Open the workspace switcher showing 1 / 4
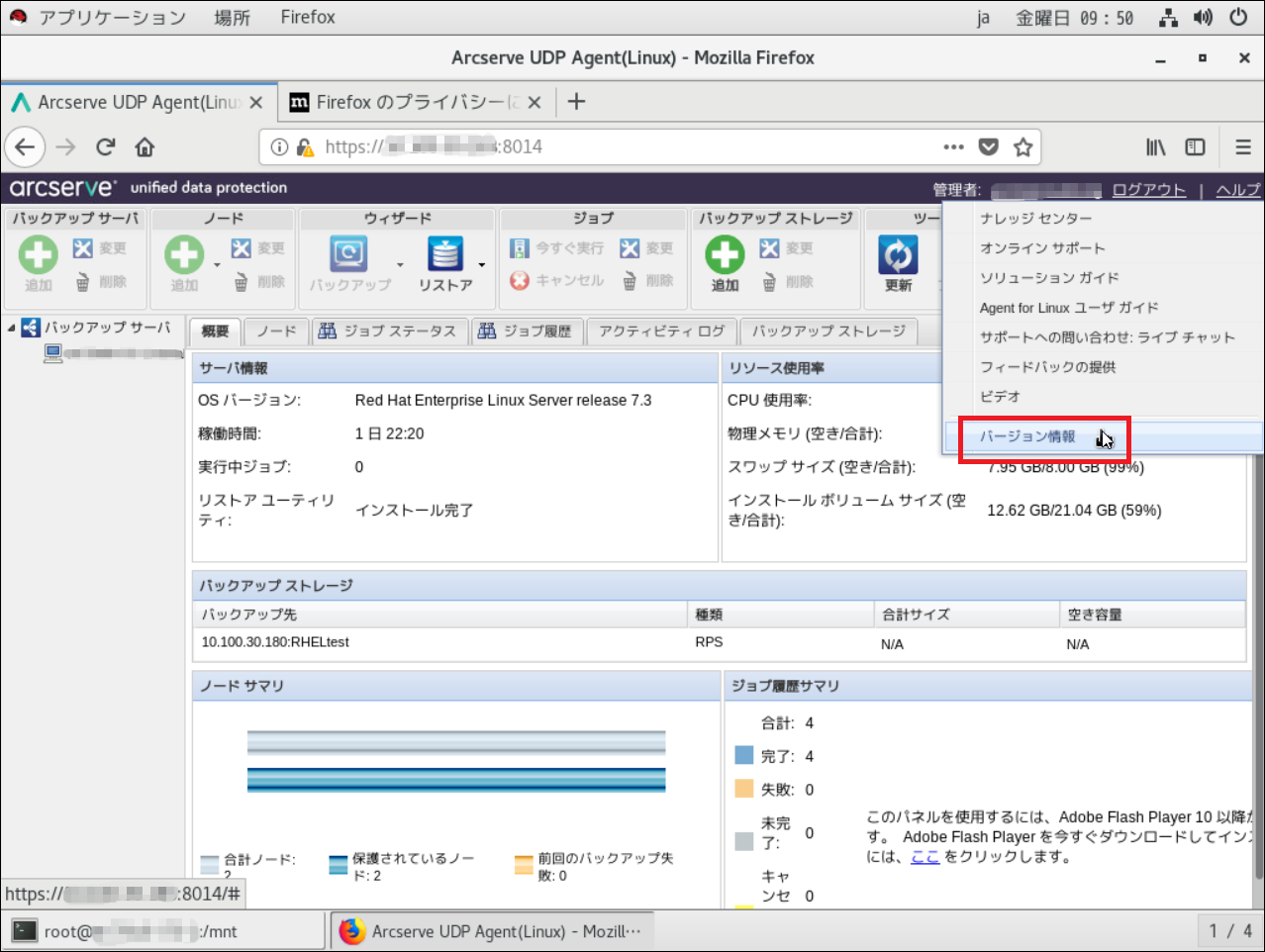 (1230, 931)
